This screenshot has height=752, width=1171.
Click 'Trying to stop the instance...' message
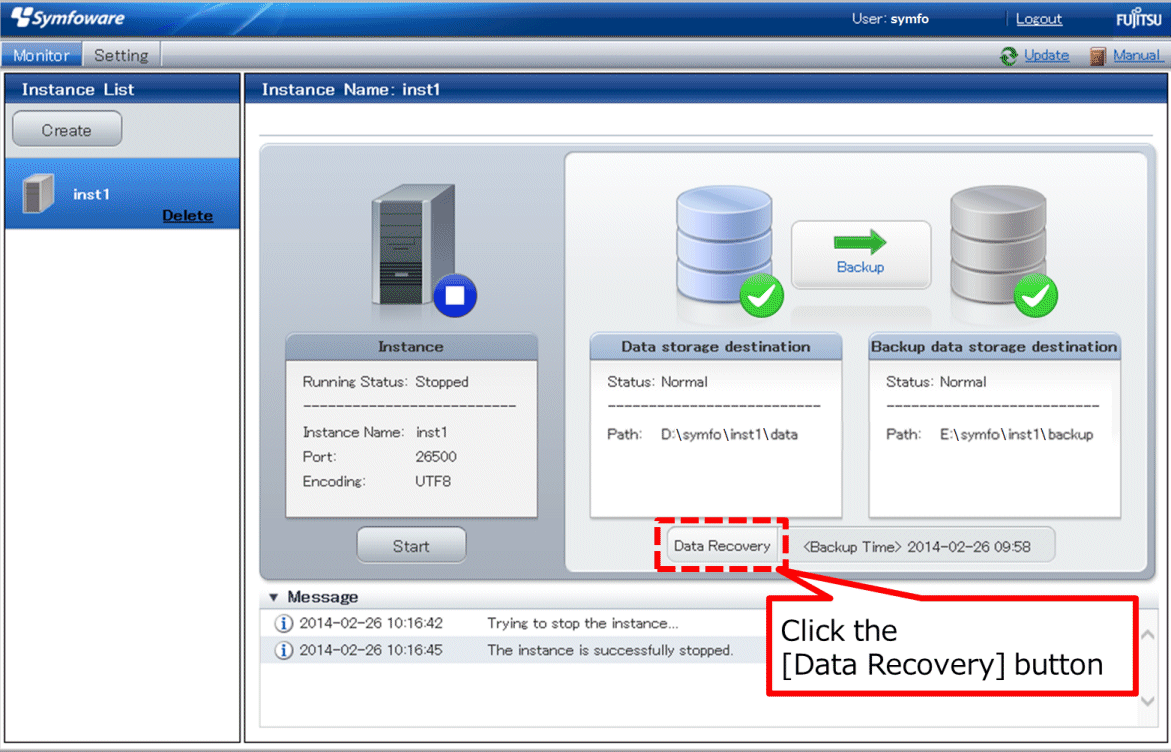[x=583, y=623]
